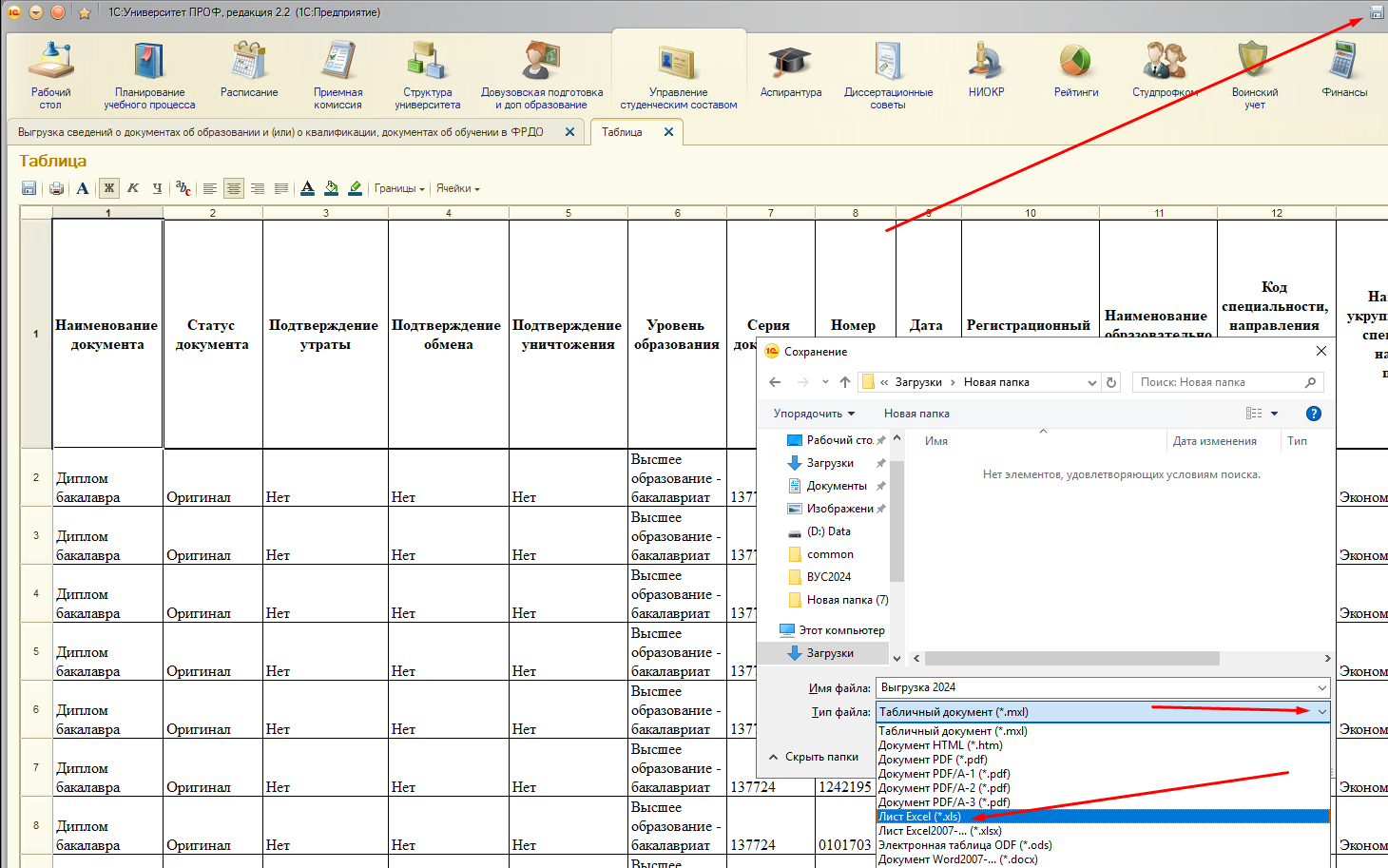
Task: Collapse the Тип файла combo box
Action: (x=1321, y=711)
